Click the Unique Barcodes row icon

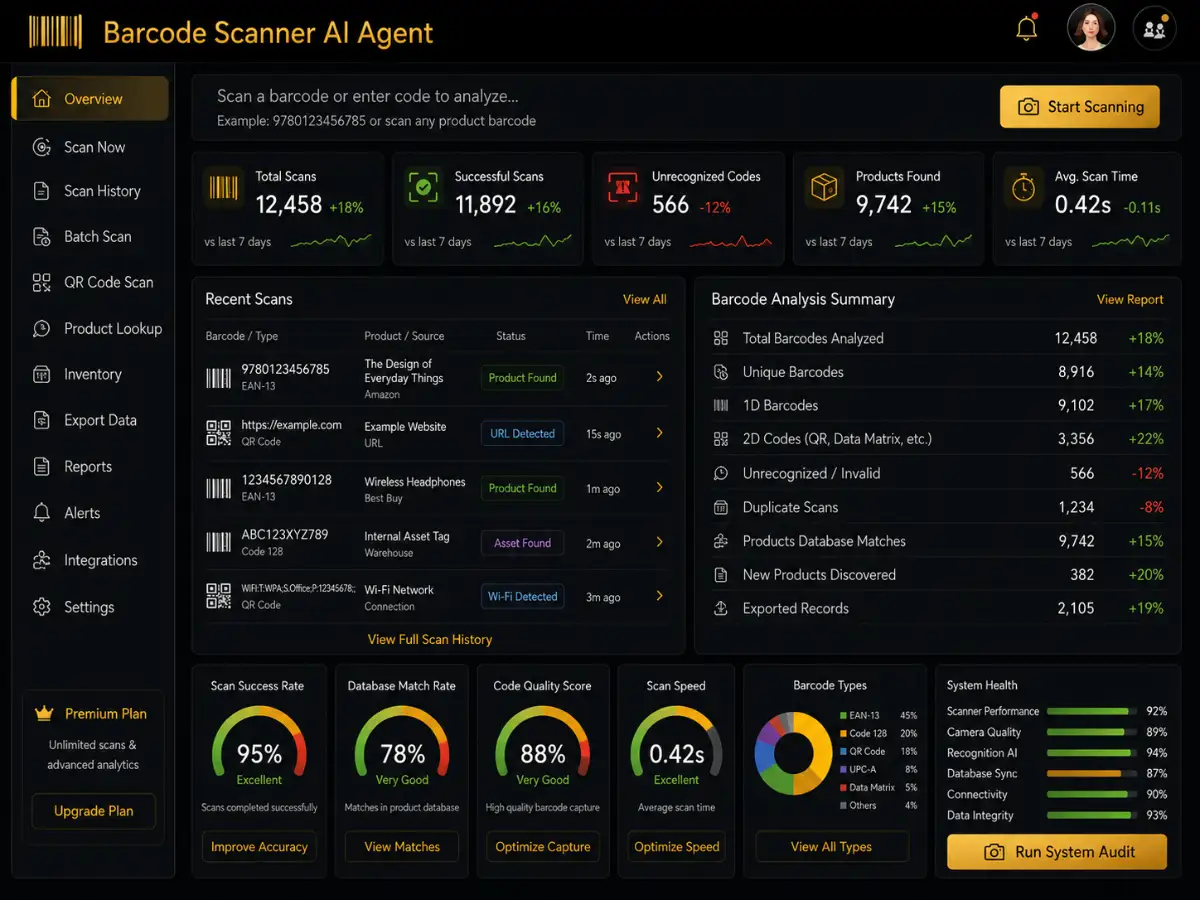721,372
